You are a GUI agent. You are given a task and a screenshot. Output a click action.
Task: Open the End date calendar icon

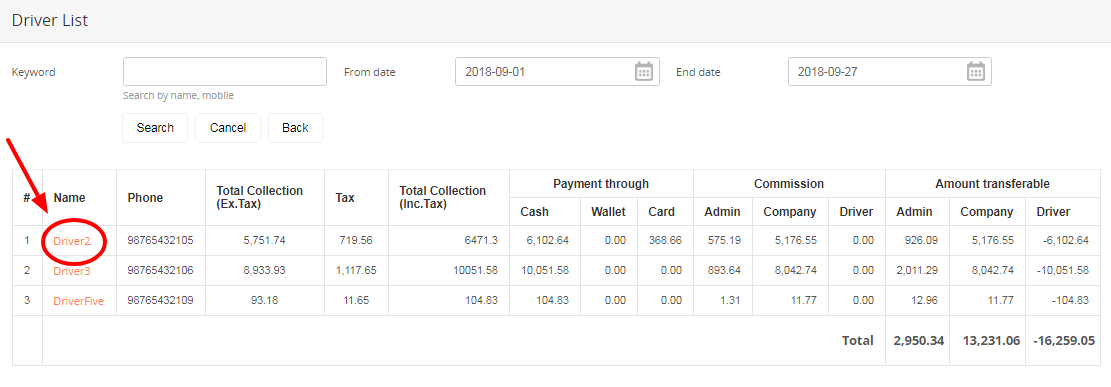976,72
